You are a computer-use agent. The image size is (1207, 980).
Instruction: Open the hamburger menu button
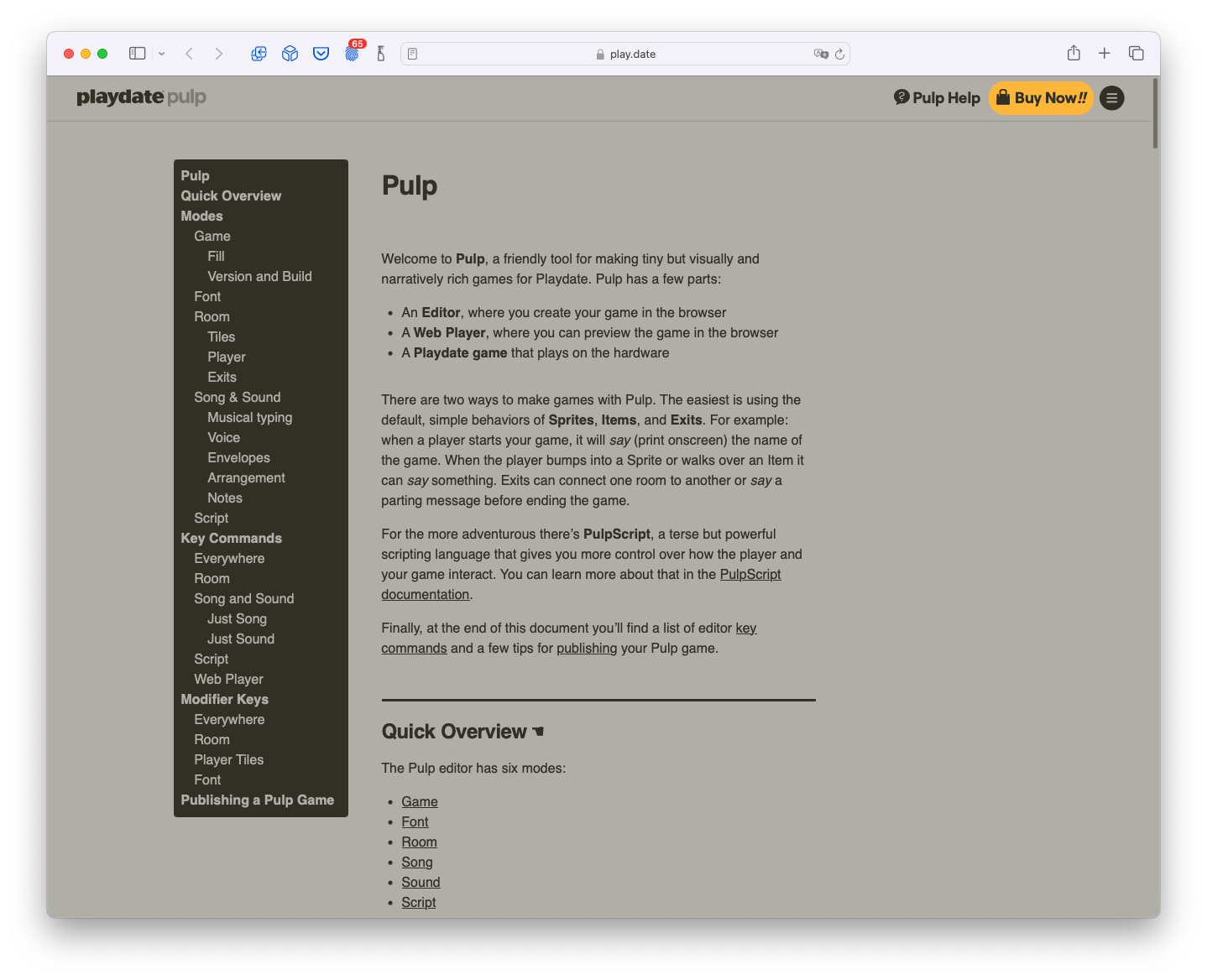[1112, 98]
